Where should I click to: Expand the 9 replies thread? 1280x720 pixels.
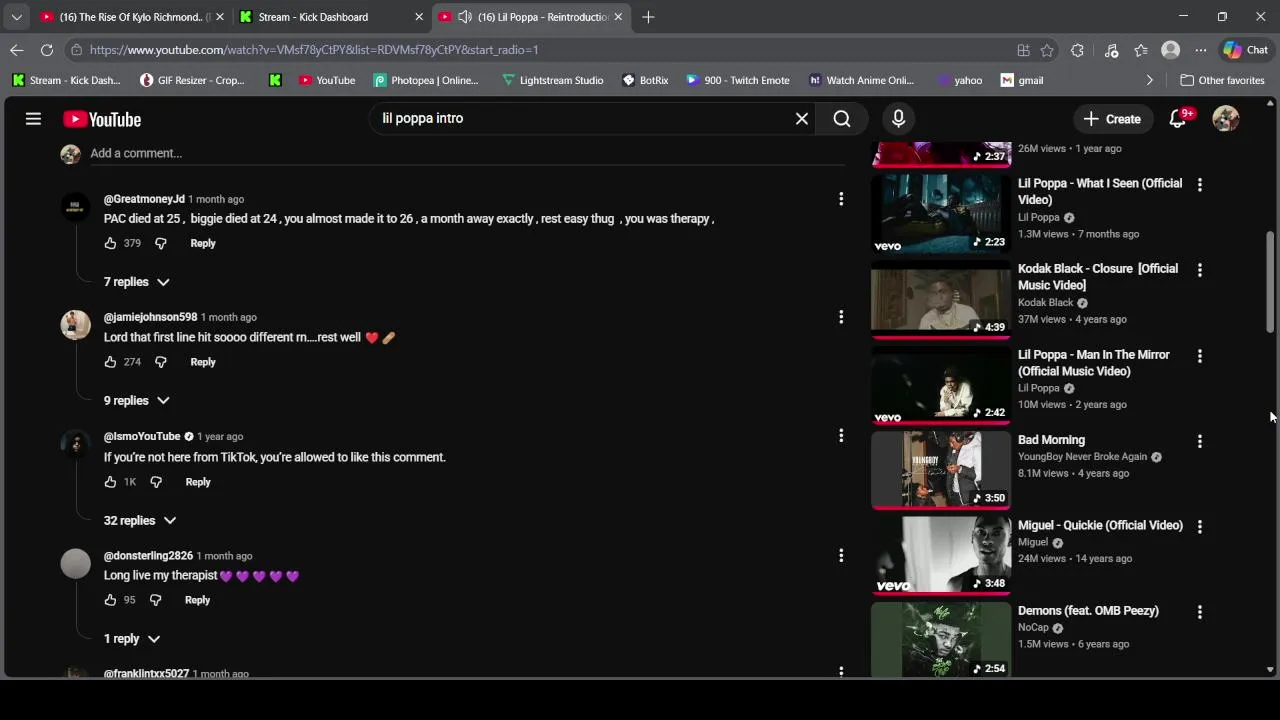(x=137, y=401)
